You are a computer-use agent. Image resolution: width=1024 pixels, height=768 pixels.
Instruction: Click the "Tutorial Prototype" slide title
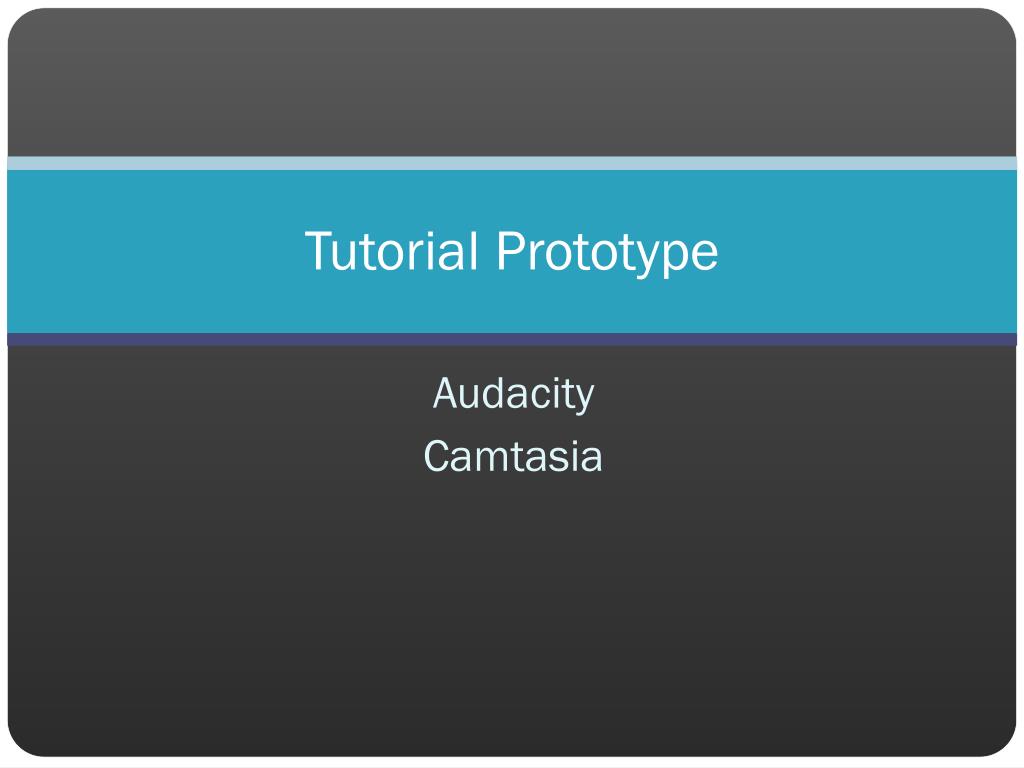(x=511, y=251)
